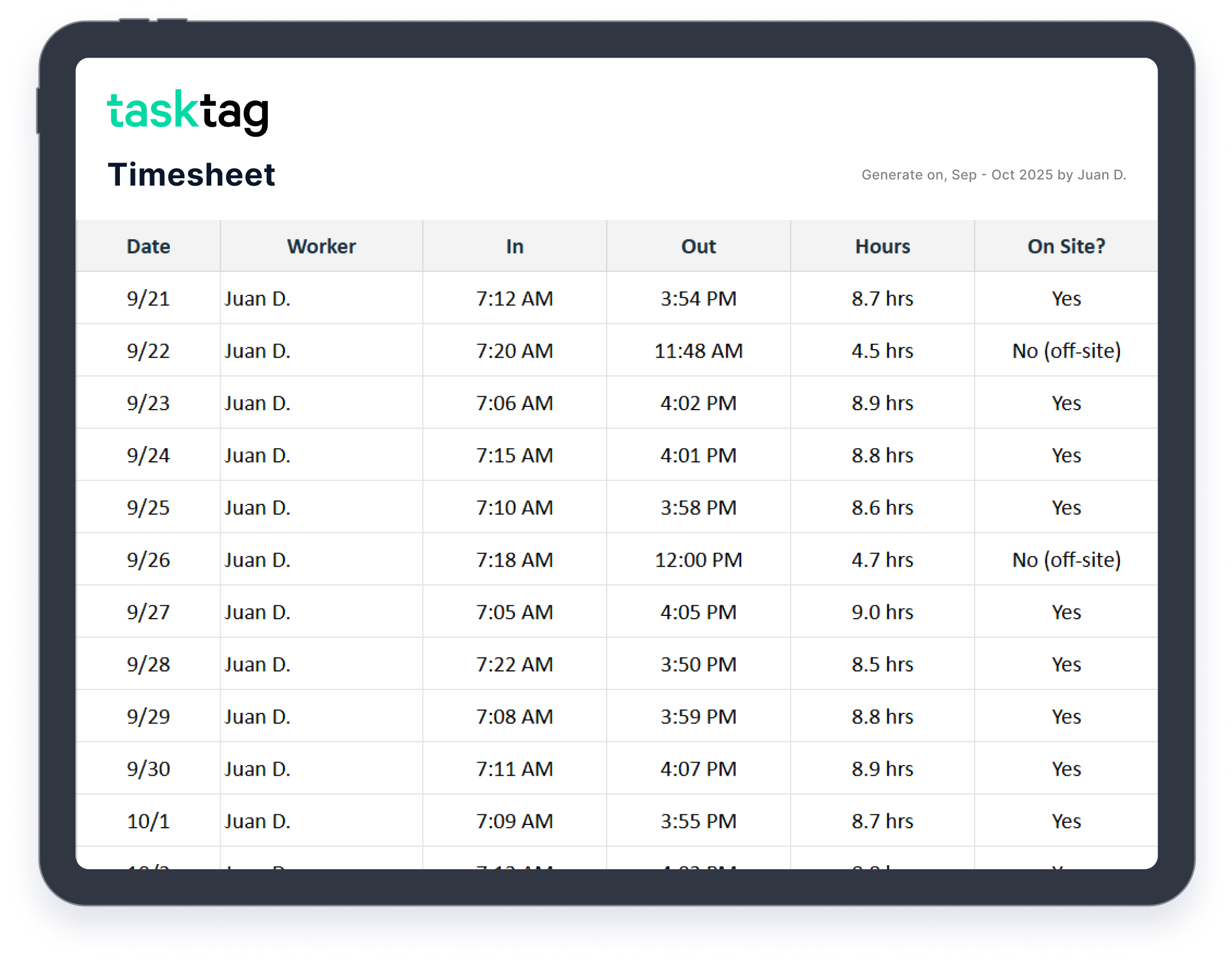Sort by the In column header

tap(514, 245)
